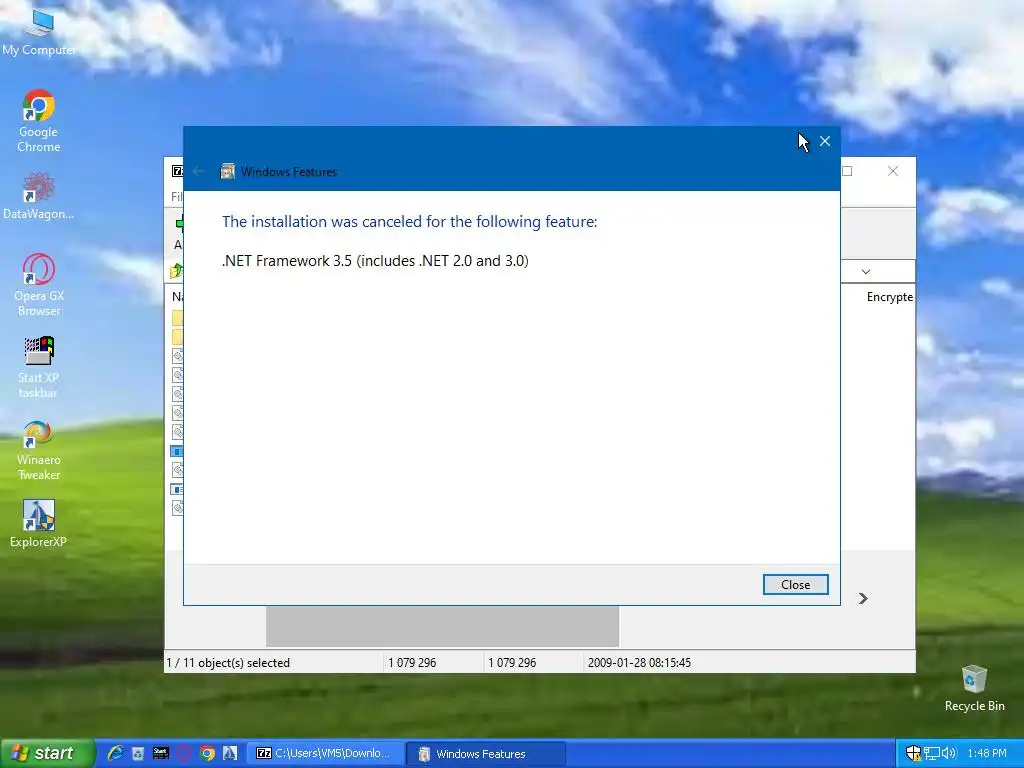1024x768 pixels.
Task: Launch Opera GX from quick launch
Action: [x=184, y=754]
